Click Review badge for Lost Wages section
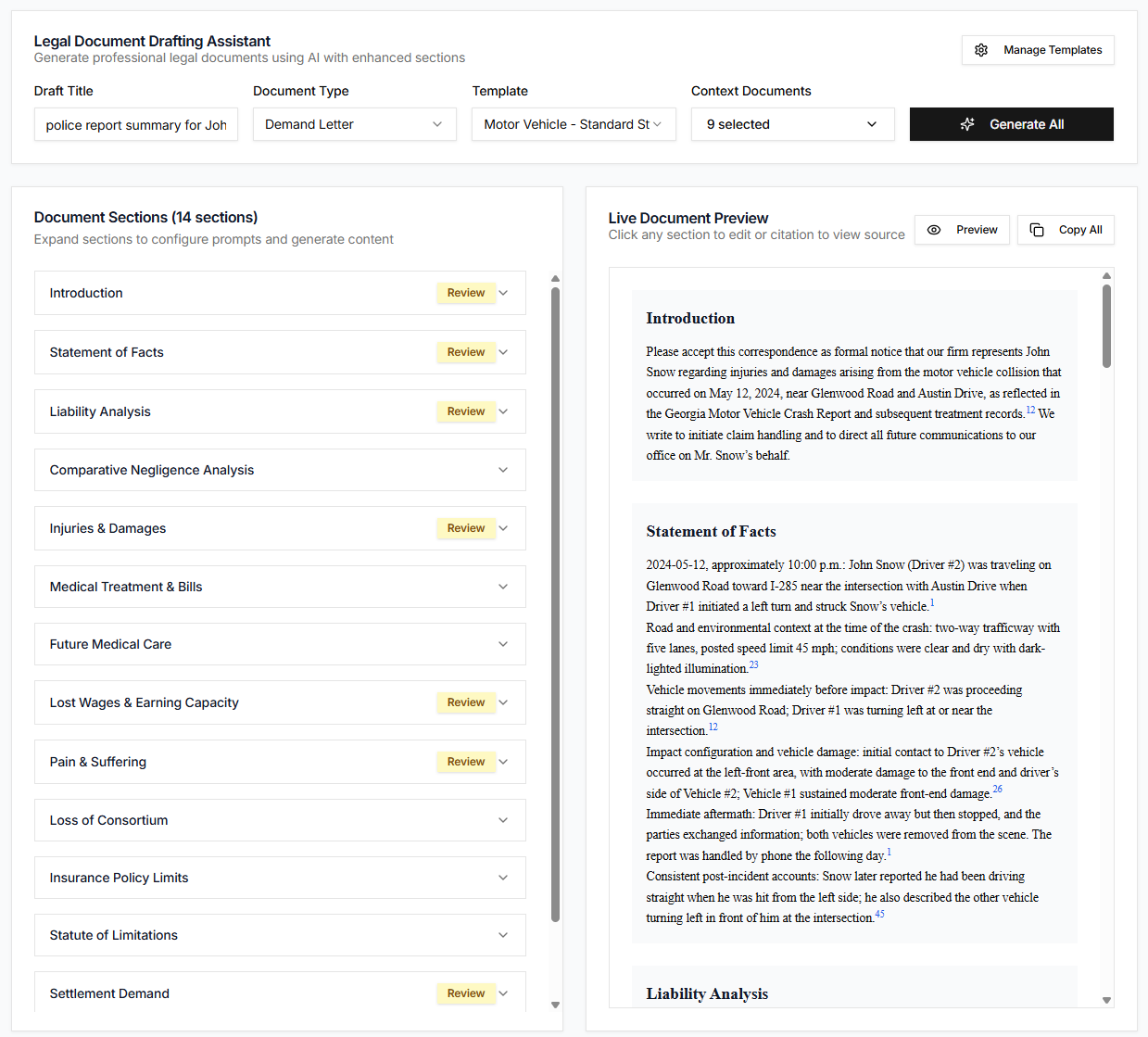 (465, 702)
